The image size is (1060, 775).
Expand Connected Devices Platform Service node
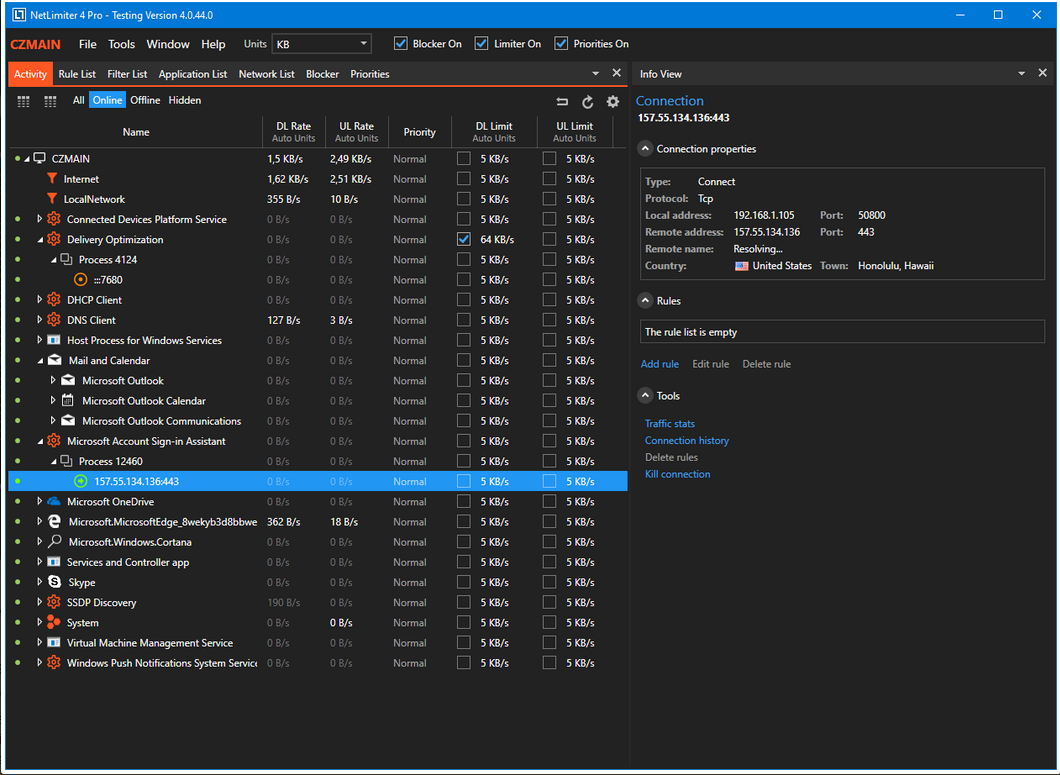pos(39,219)
